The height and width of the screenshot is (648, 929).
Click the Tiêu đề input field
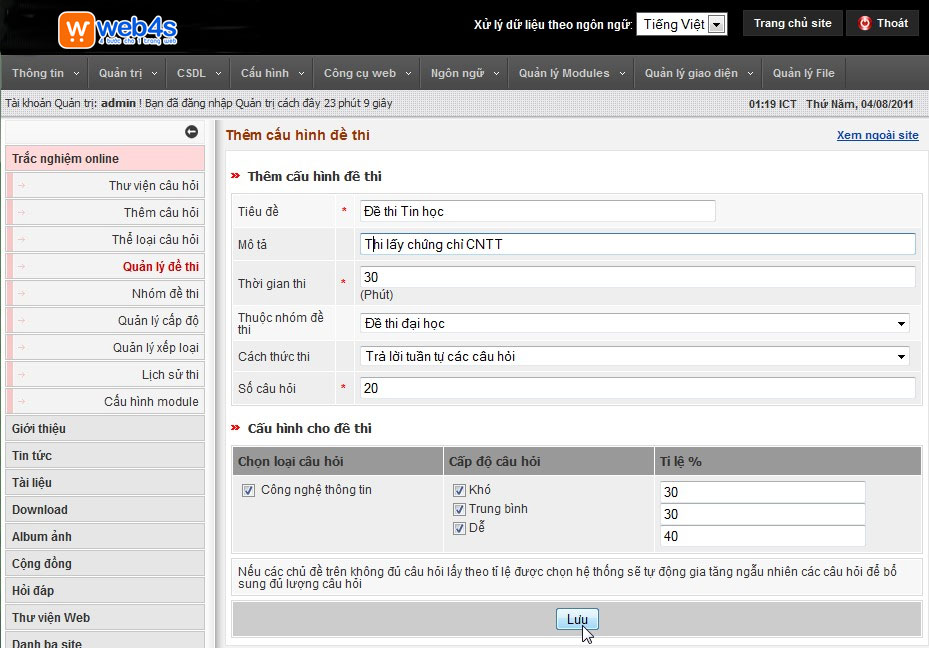coord(537,211)
